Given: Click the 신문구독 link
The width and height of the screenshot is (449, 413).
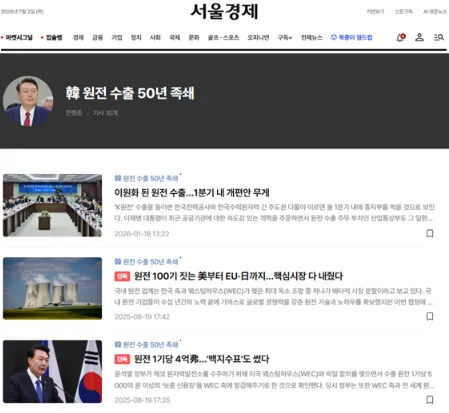Looking at the screenshot, I should [x=404, y=12].
